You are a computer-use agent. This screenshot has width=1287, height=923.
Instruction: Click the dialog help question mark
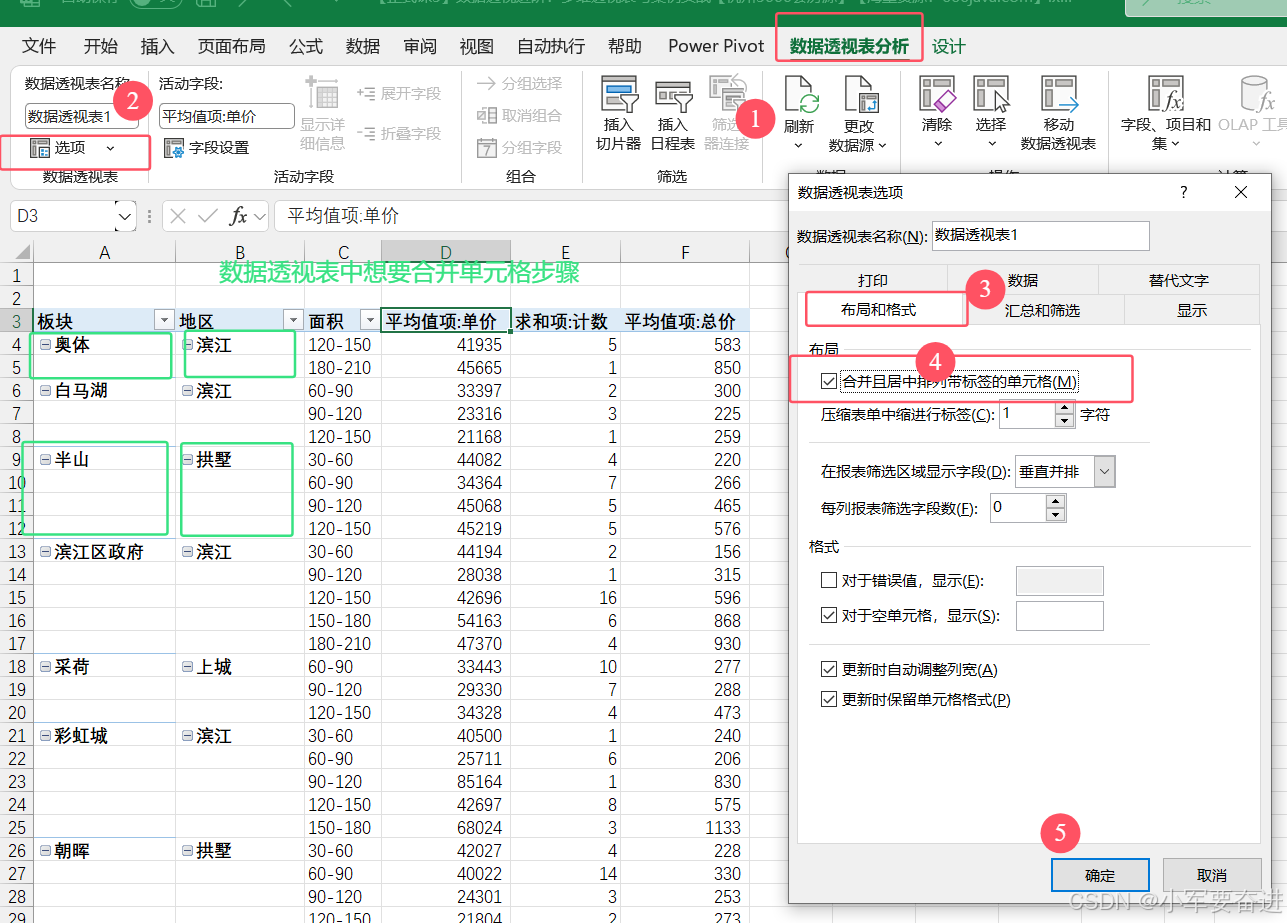click(1184, 192)
